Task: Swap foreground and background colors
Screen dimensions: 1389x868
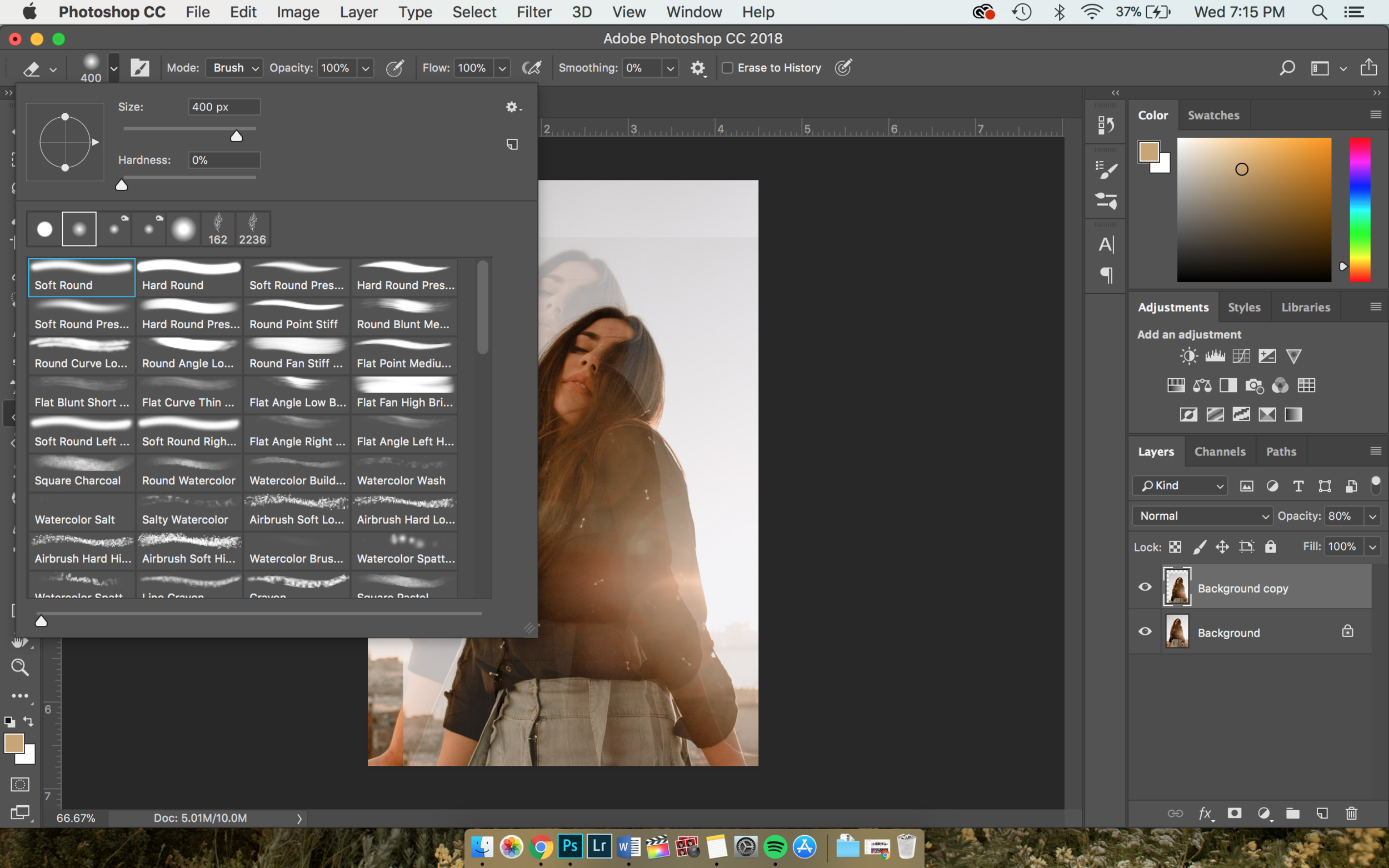Action: (x=28, y=721)
